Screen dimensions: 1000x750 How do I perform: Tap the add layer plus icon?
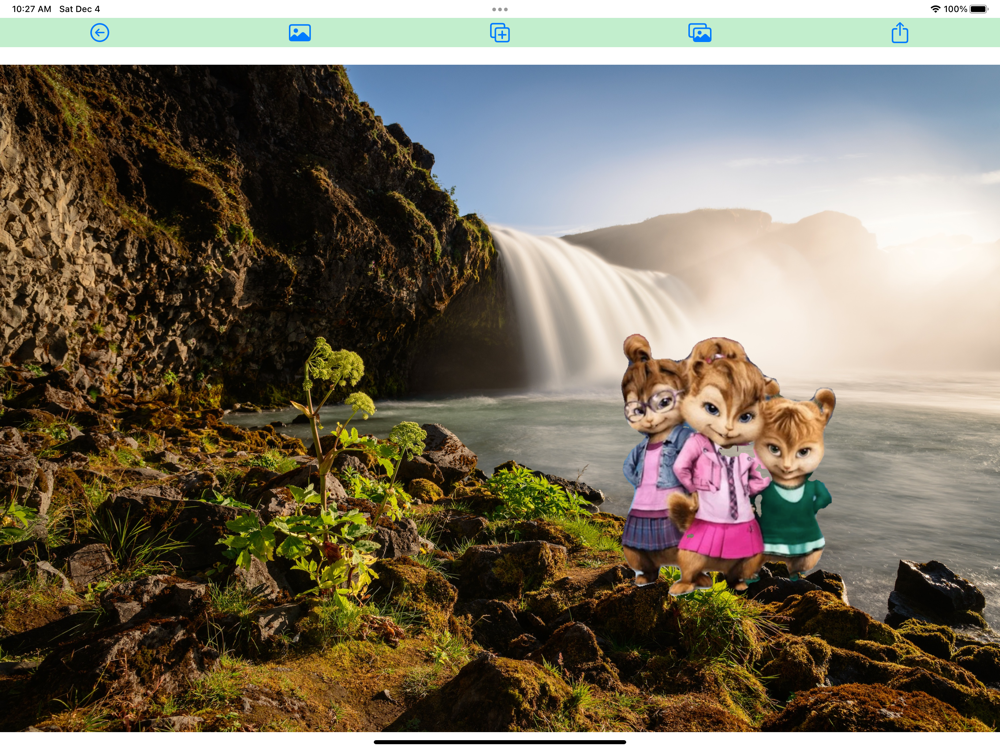[500, 33]
